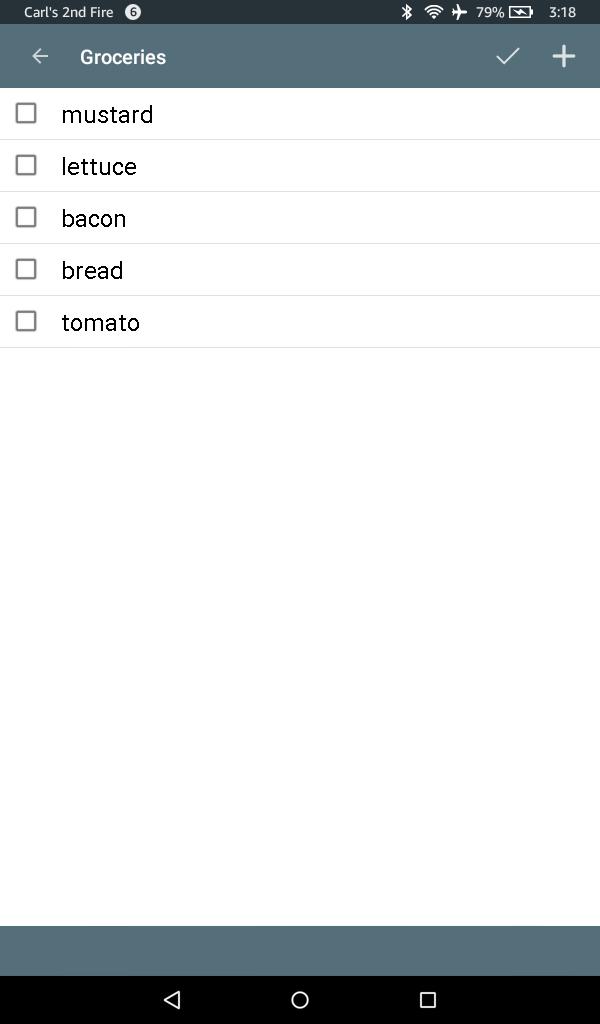Tick the bacon checkbox
Screen dimensions: 600x1024
26,217
